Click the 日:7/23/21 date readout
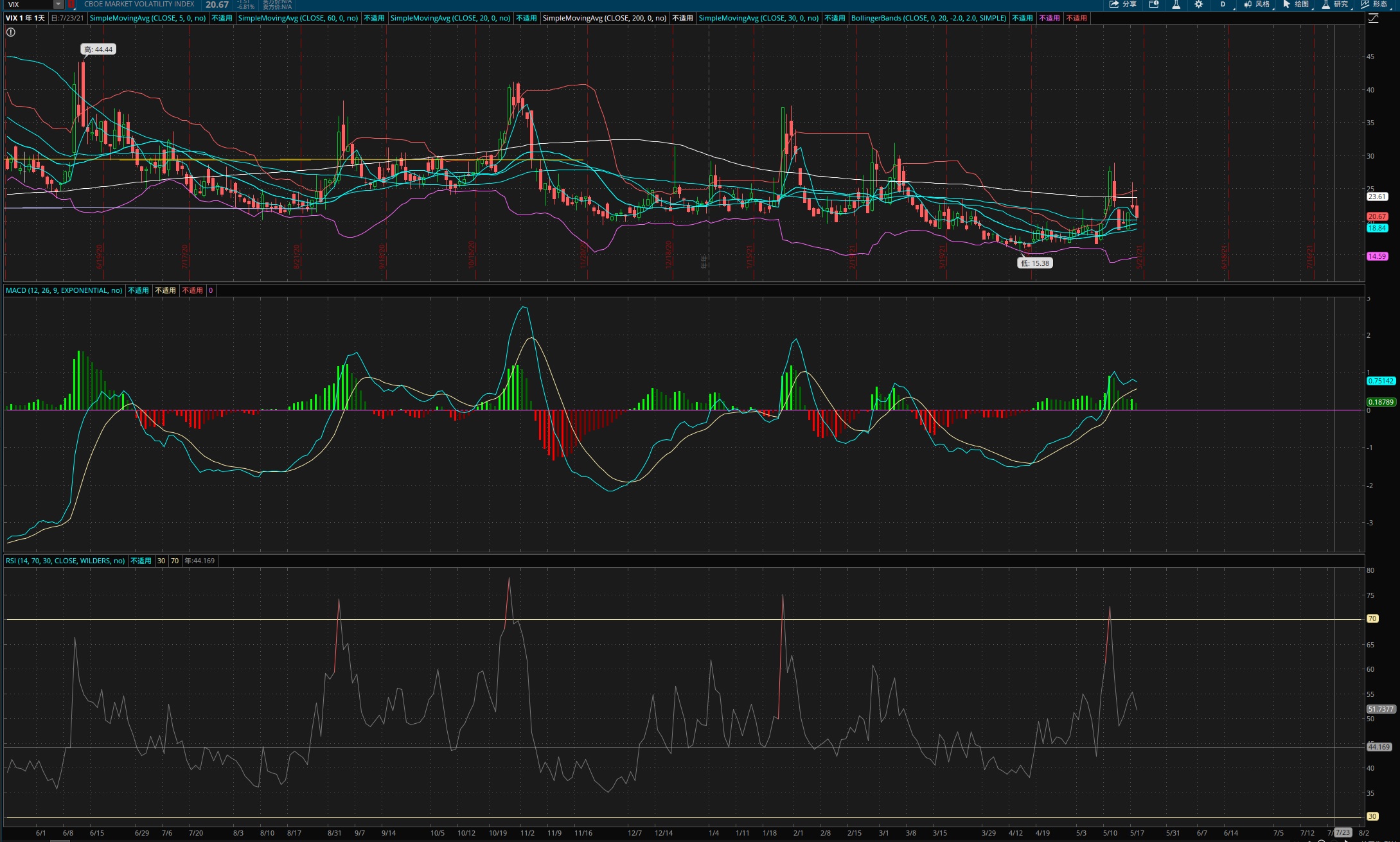The width and height of the screenshot is (1400, 842). 67,18
